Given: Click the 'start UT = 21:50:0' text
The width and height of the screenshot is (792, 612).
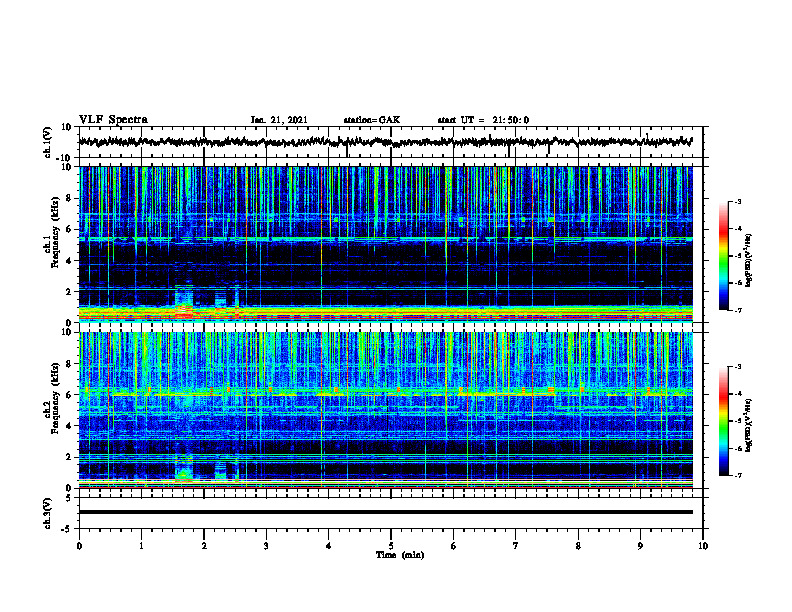Looking at the screenshot, I should (x=483, y=120).
